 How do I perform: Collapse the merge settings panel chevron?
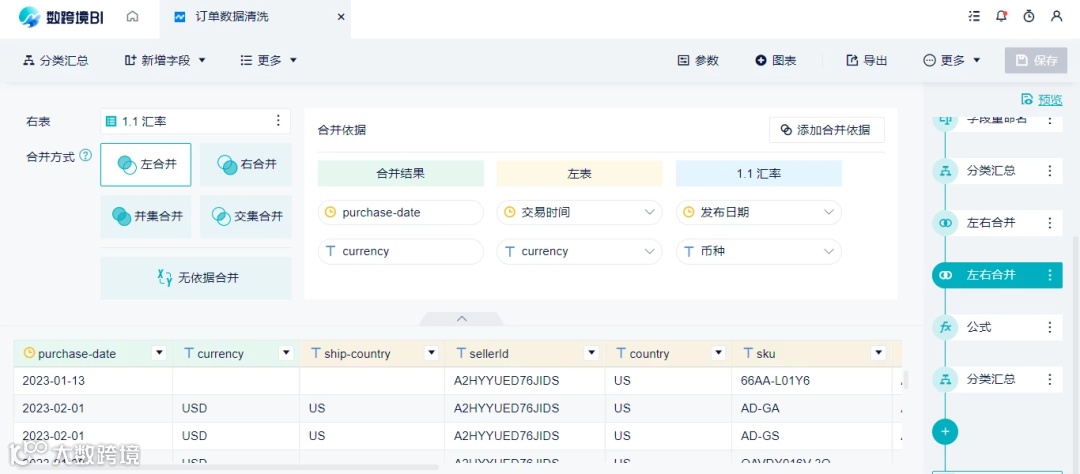tap(462, 318)
